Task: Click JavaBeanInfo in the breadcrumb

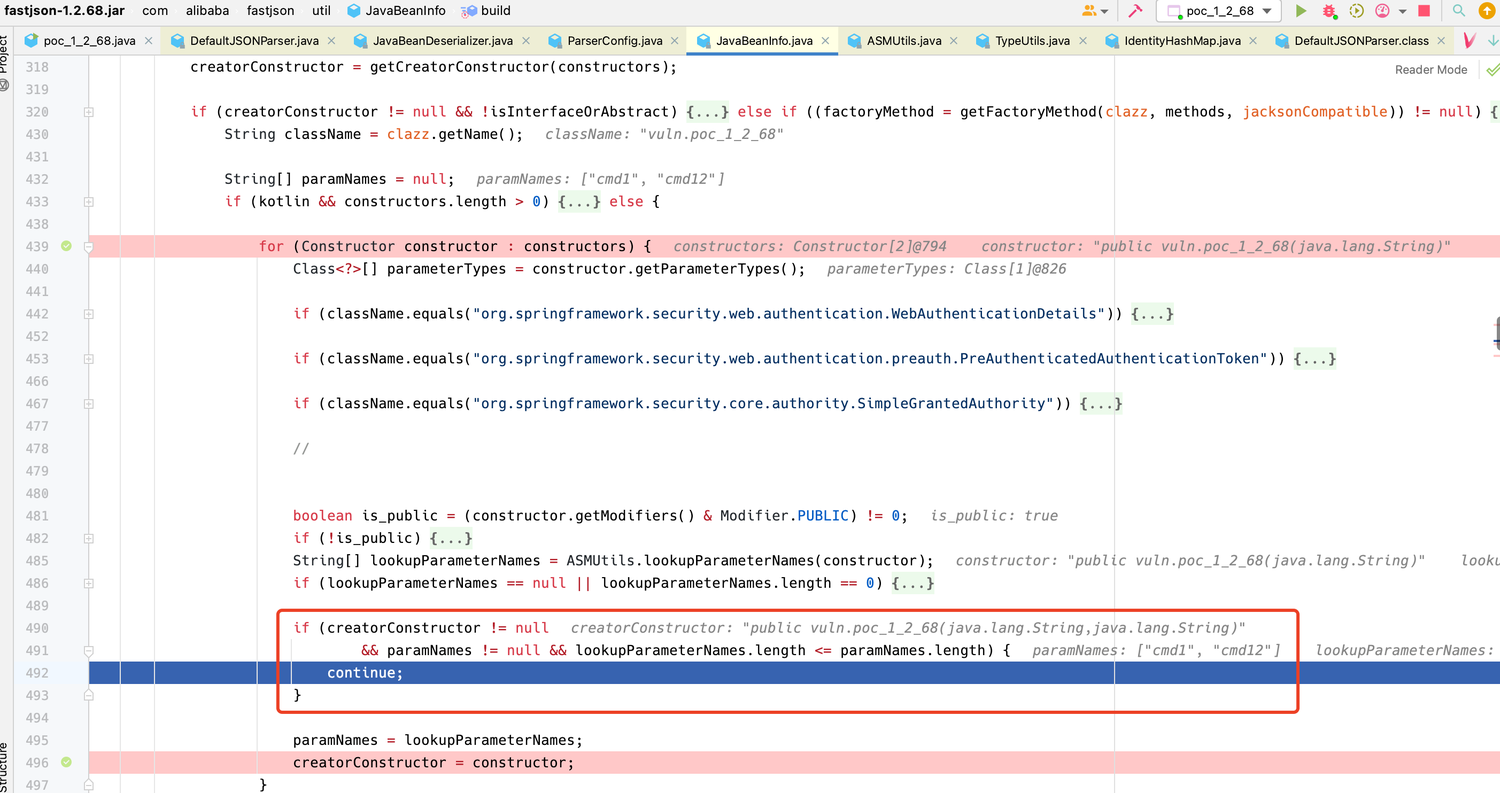Action: (x=396, y=11)
